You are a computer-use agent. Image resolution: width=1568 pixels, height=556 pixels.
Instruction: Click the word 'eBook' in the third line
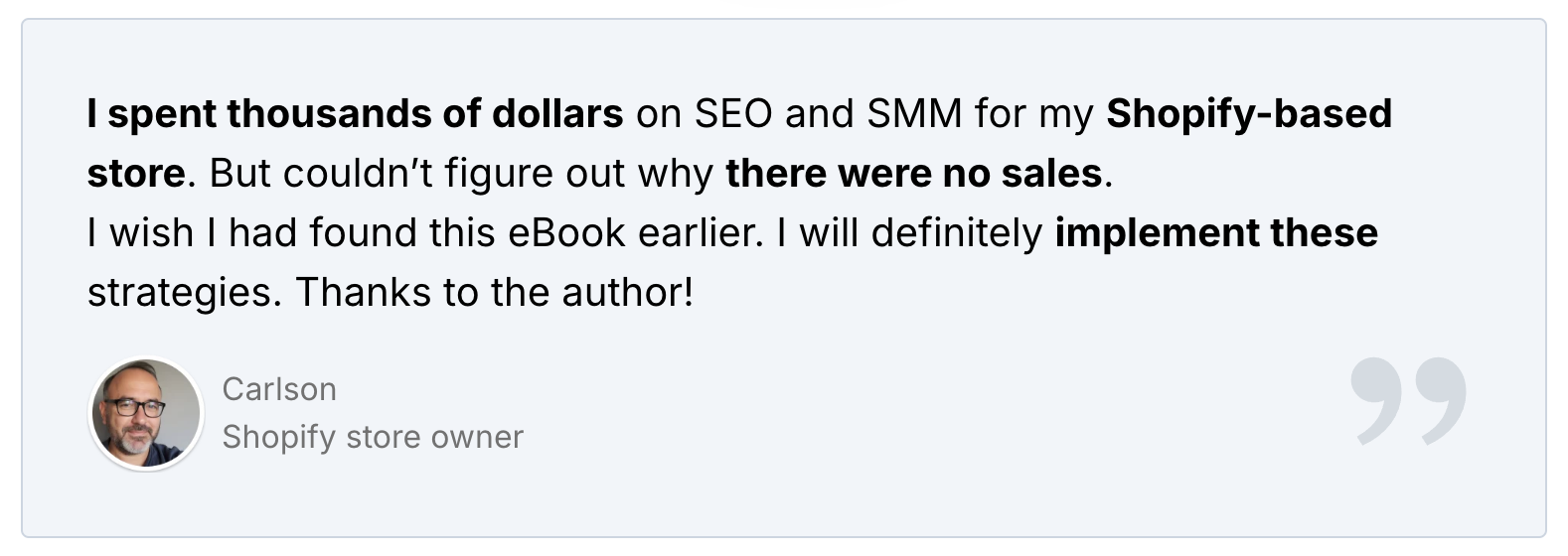point(566,233)
